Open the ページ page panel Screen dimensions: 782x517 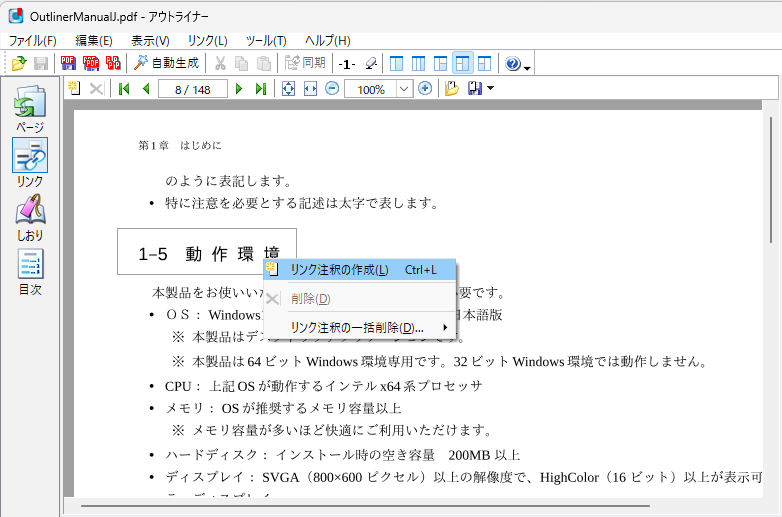30,110
